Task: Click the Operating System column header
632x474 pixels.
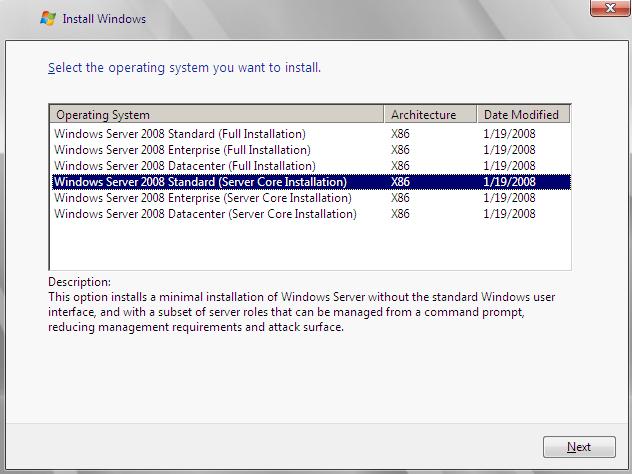Action: [x=216, y=114]
